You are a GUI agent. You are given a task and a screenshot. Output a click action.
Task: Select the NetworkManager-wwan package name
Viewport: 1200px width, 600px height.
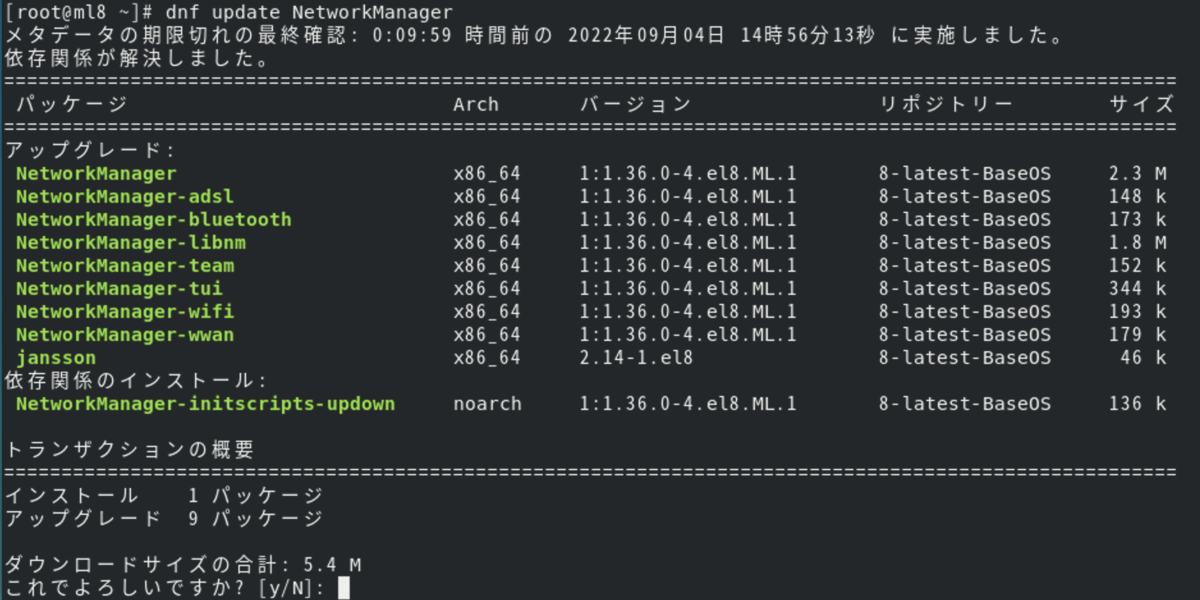(125, 334)
